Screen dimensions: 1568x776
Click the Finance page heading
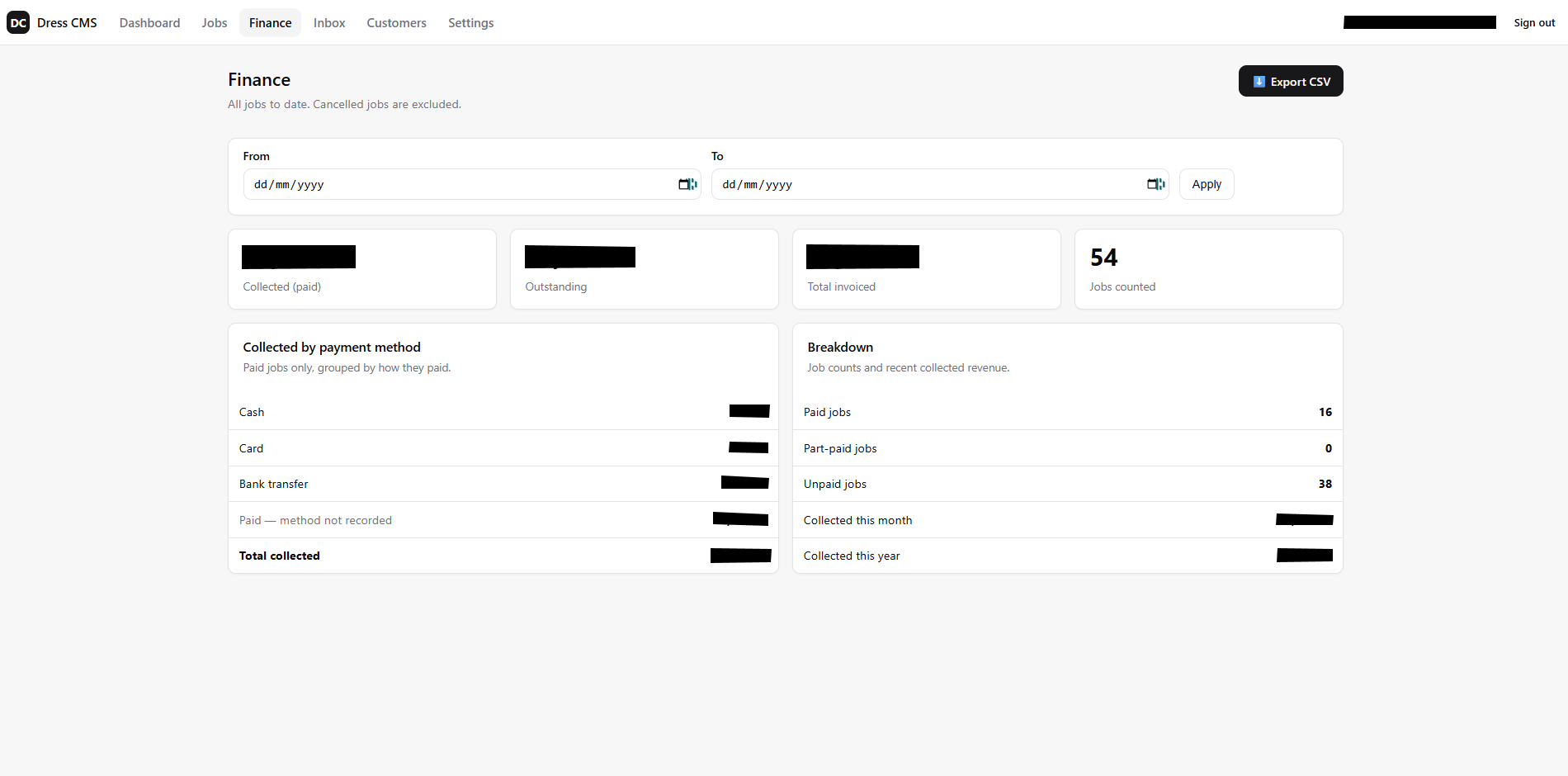click(259, 80)
